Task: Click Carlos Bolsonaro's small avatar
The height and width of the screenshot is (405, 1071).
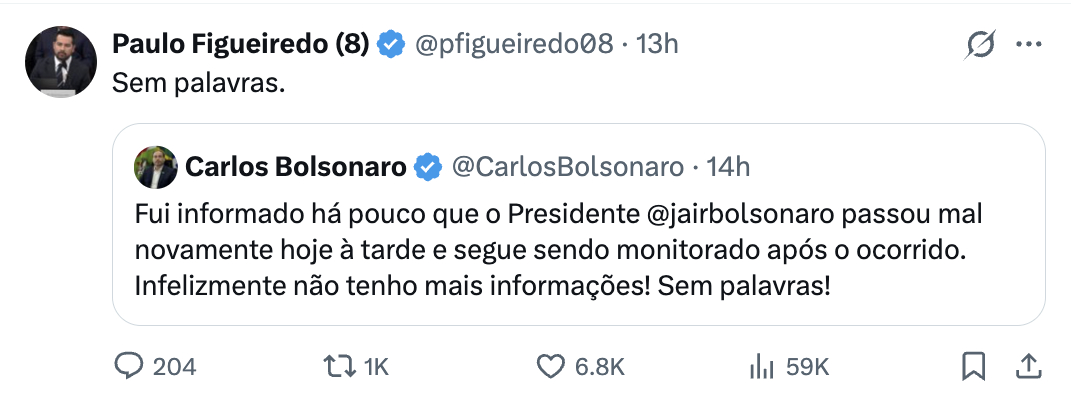Action: (x=157, y=167)
